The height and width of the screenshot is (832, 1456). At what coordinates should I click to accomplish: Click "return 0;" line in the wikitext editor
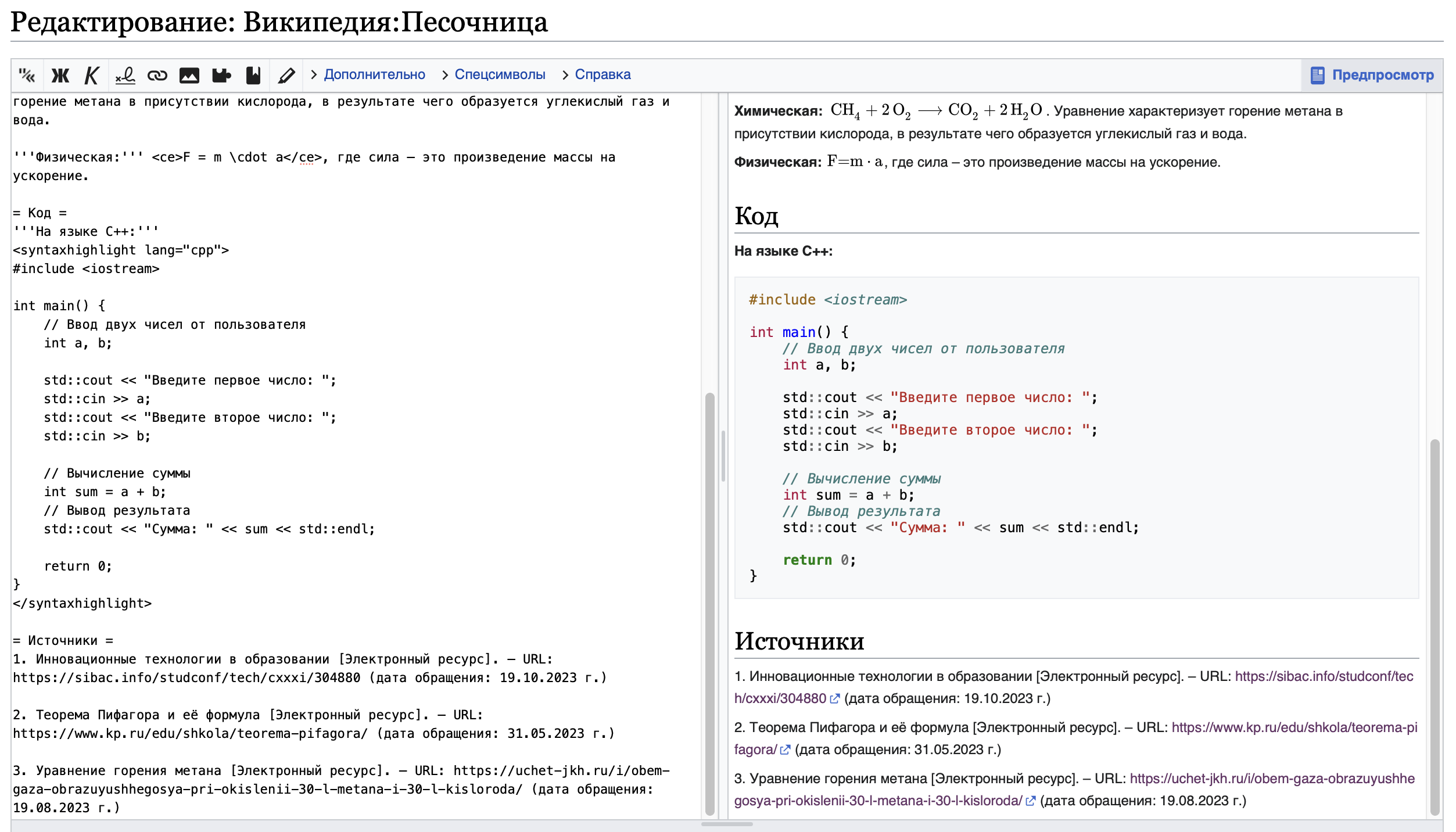78,566
